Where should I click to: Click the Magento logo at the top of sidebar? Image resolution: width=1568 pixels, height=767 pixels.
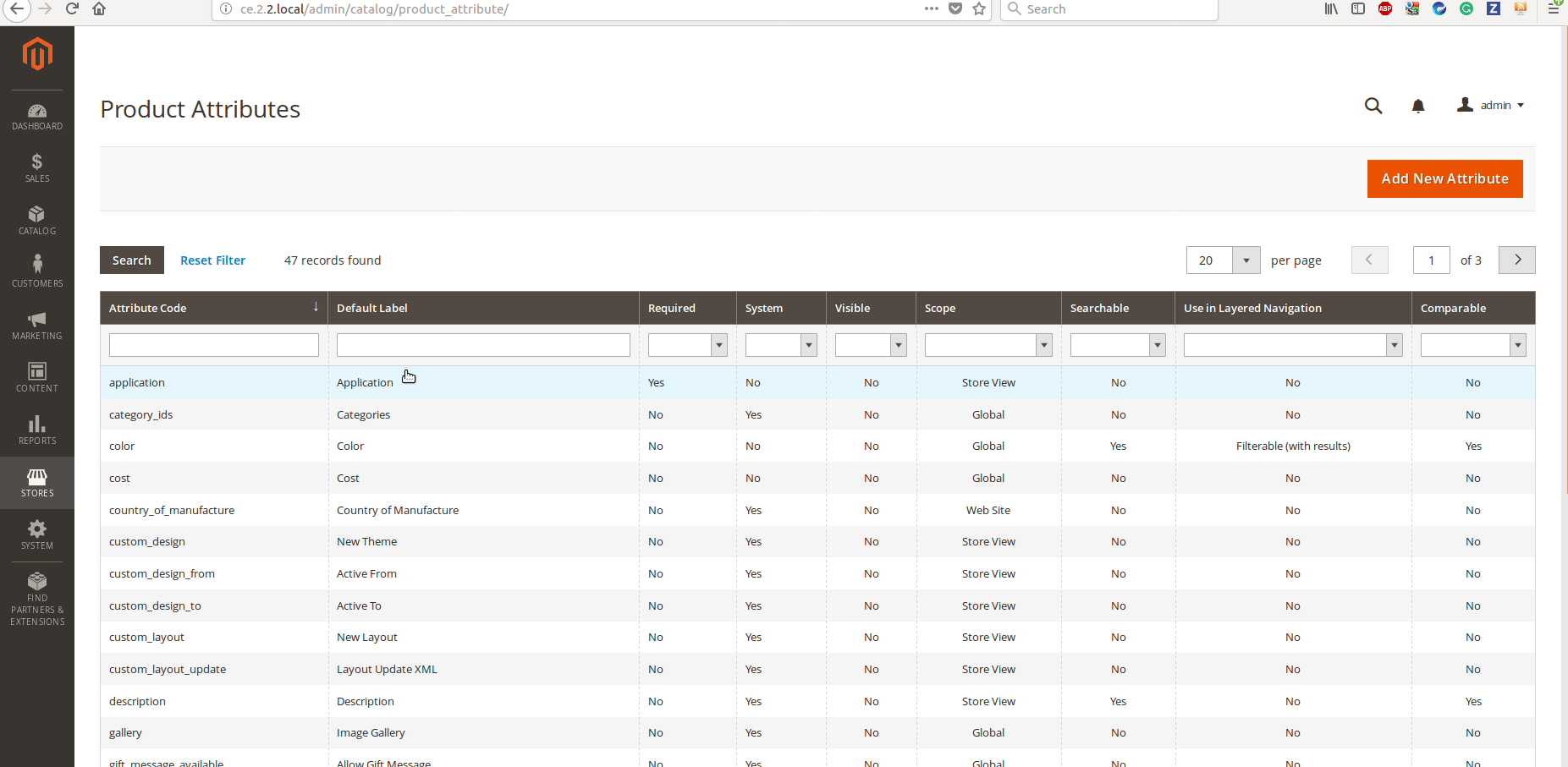(37, 53)
